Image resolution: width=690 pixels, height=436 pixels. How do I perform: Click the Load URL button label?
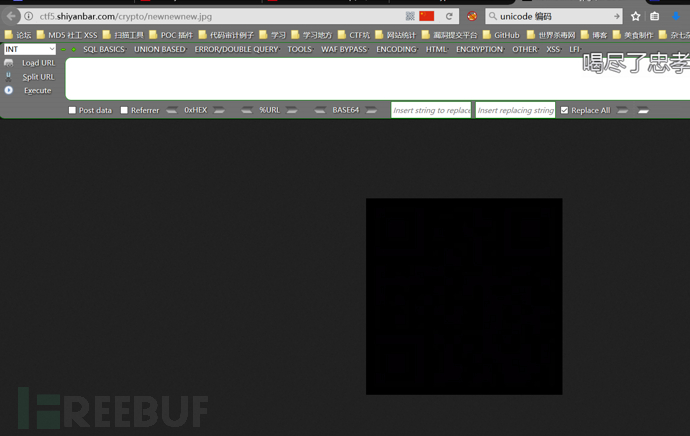[39, 63]
